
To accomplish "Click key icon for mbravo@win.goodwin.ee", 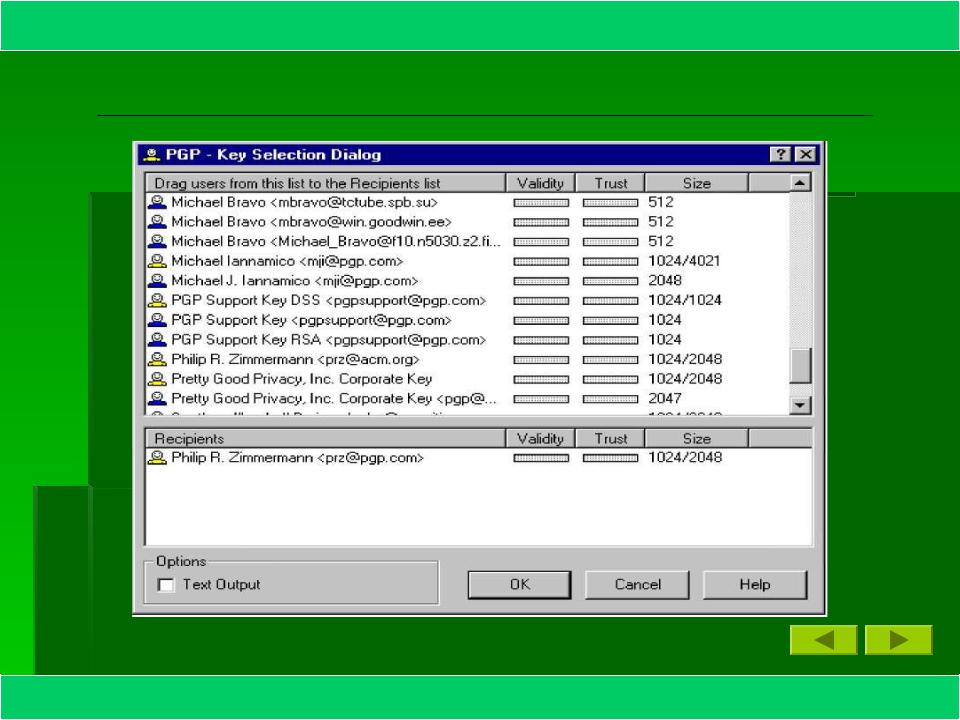I will [157, 222].
